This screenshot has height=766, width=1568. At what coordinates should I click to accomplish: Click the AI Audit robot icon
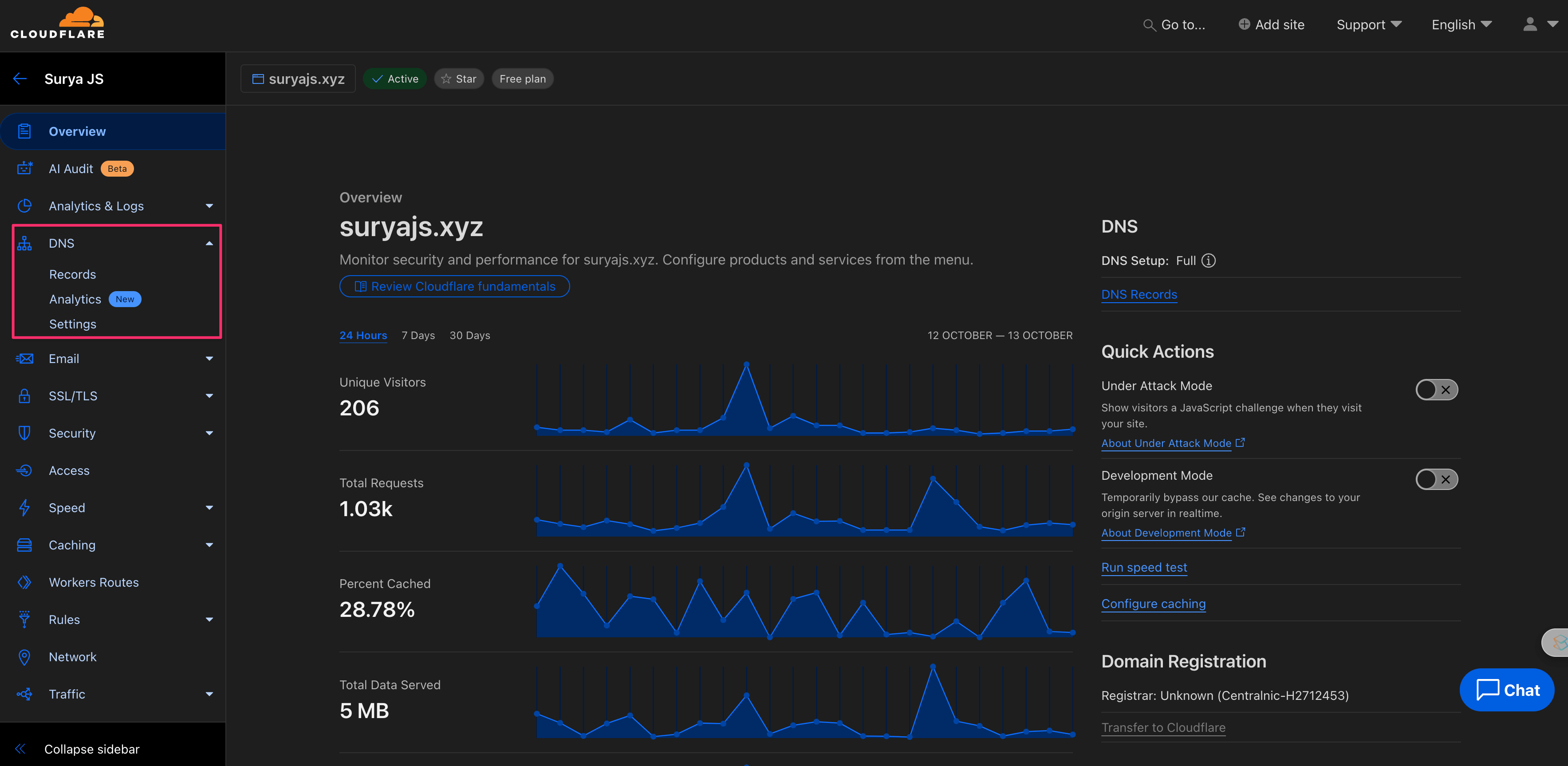point(24,168)
